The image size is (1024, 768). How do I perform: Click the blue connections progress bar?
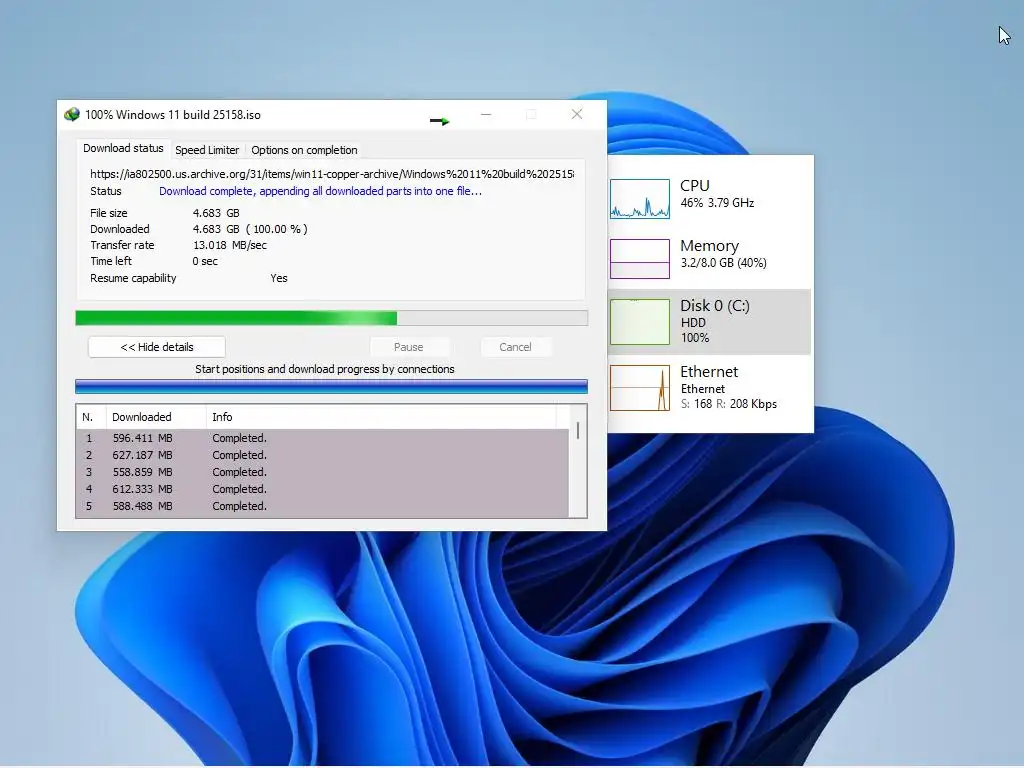pyautogui.click(x=332, y=387)
